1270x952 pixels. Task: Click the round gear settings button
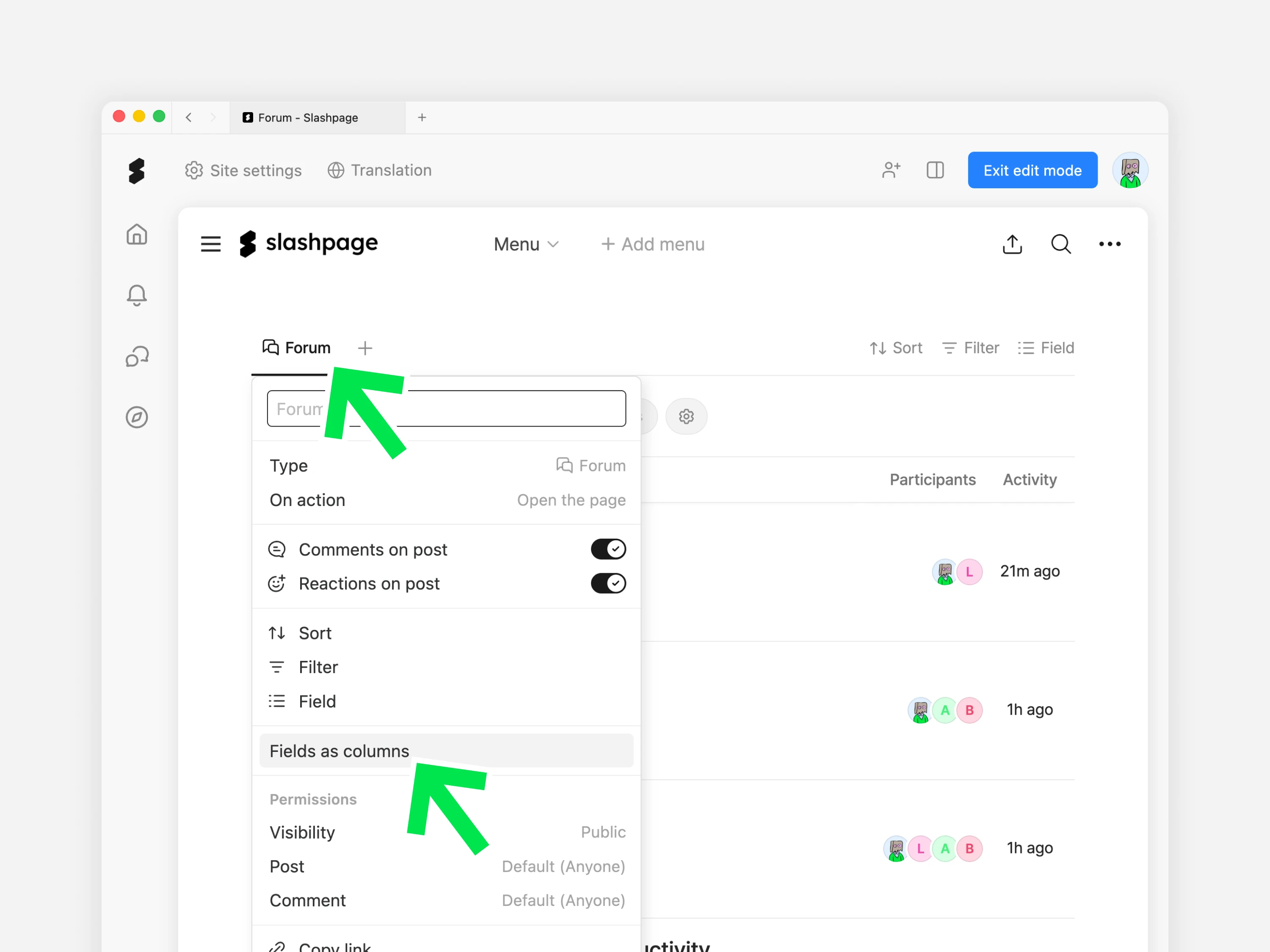point(686,416)
